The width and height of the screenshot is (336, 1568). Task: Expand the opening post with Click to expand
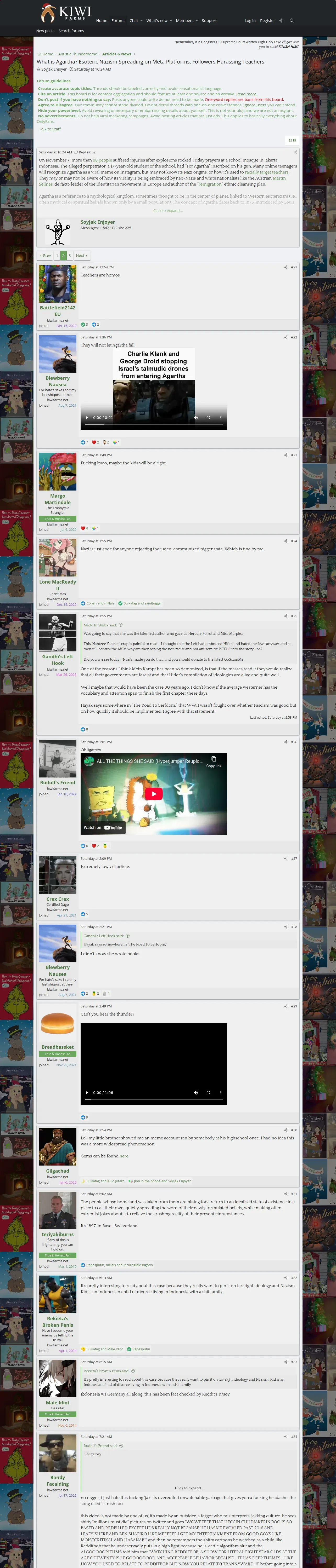tap(167, 211)
